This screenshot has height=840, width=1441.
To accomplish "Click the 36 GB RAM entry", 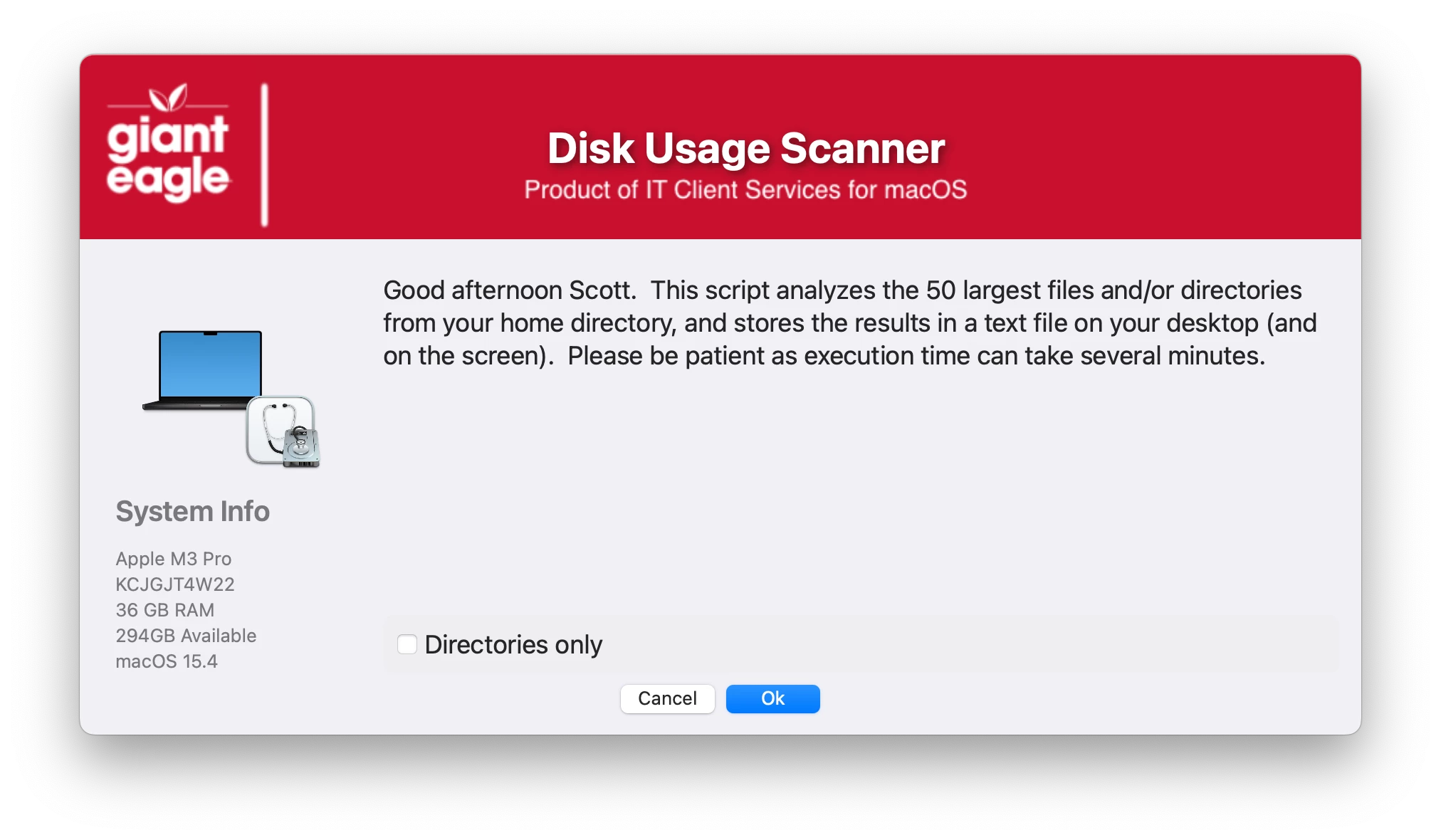I will click(x=165, y=610).
